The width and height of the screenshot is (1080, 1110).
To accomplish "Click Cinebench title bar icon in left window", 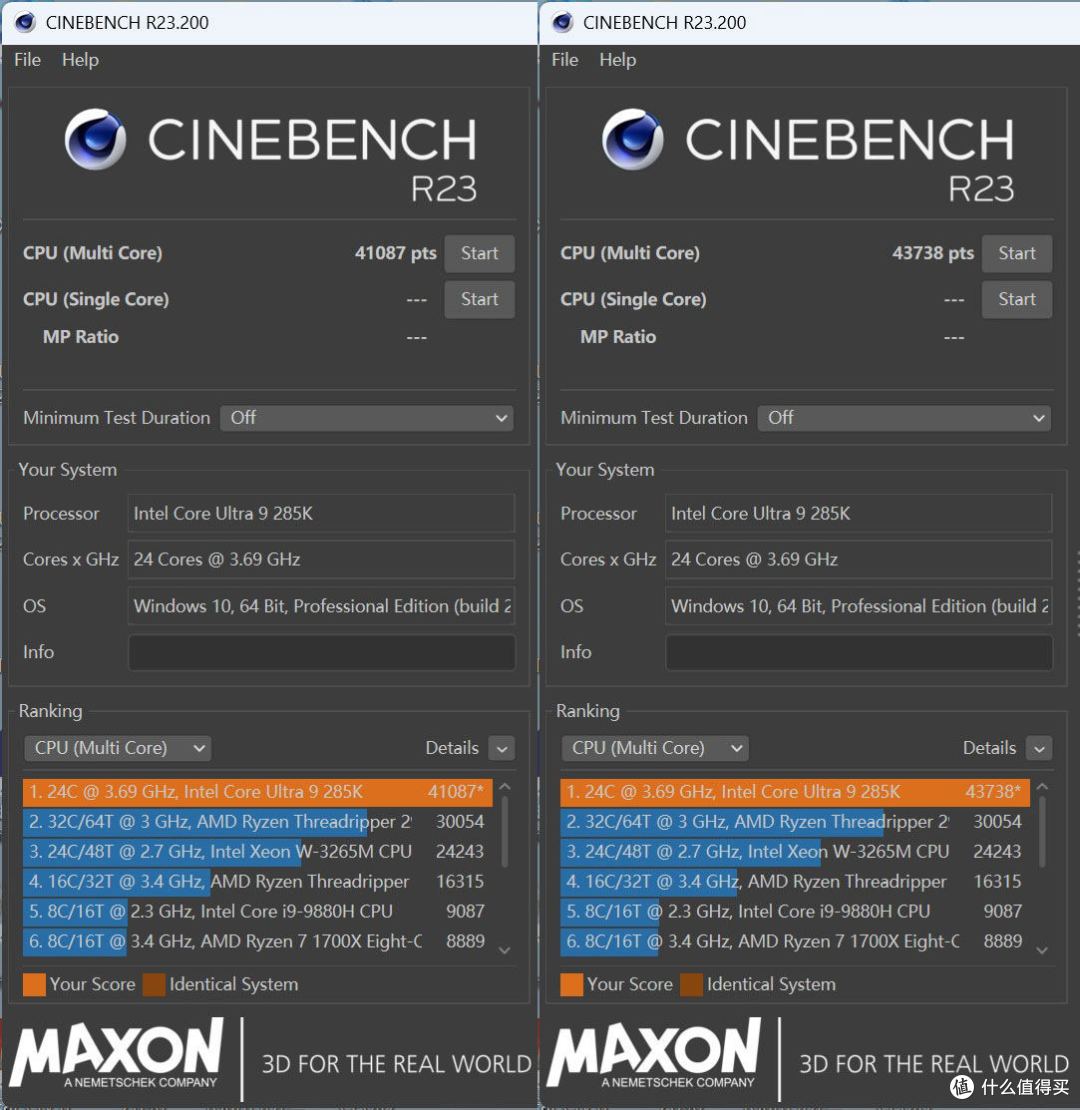I will (x=25, y=23).
